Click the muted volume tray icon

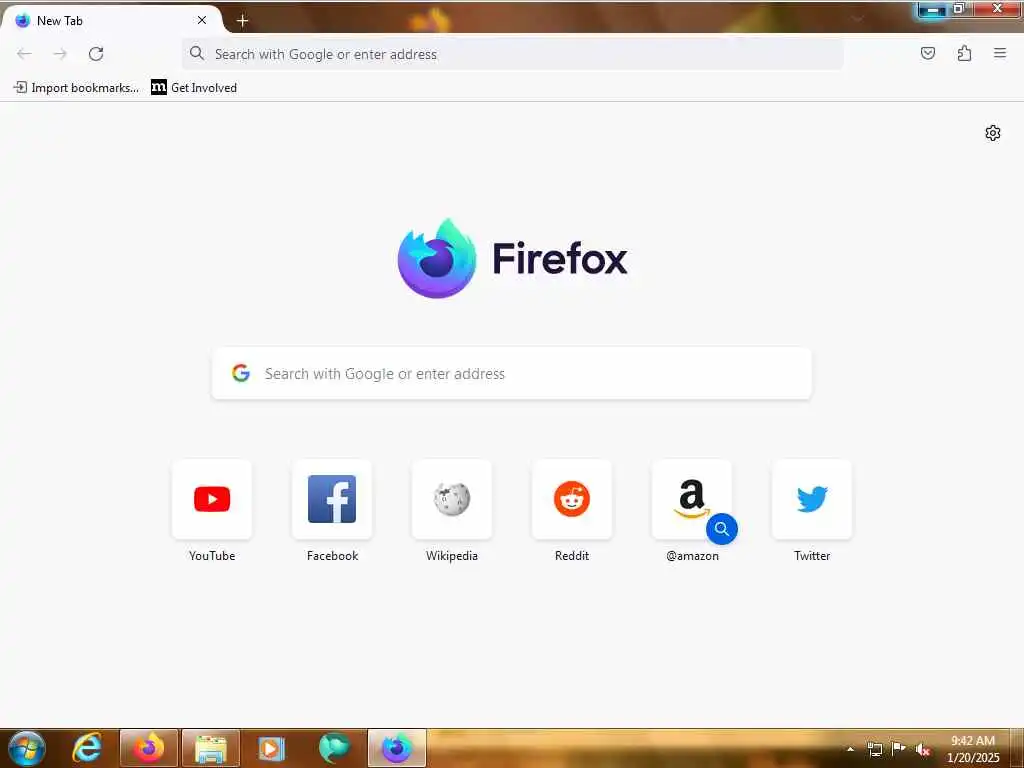923,750
